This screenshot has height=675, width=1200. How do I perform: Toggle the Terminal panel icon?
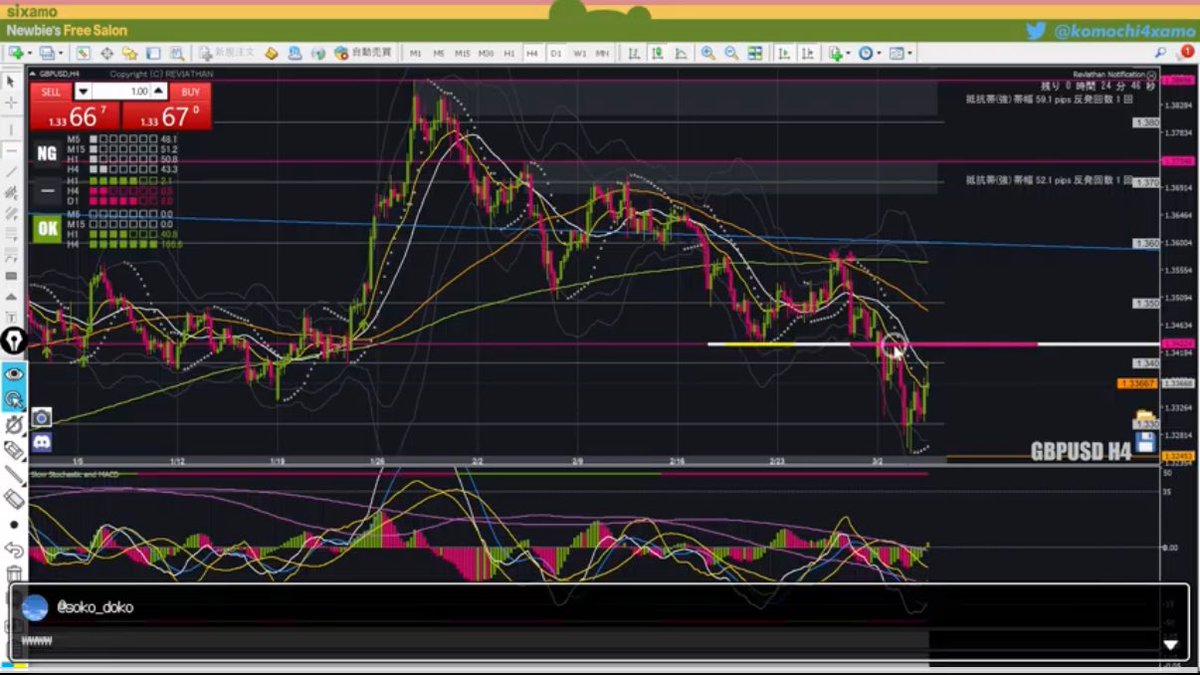[153, 53]
